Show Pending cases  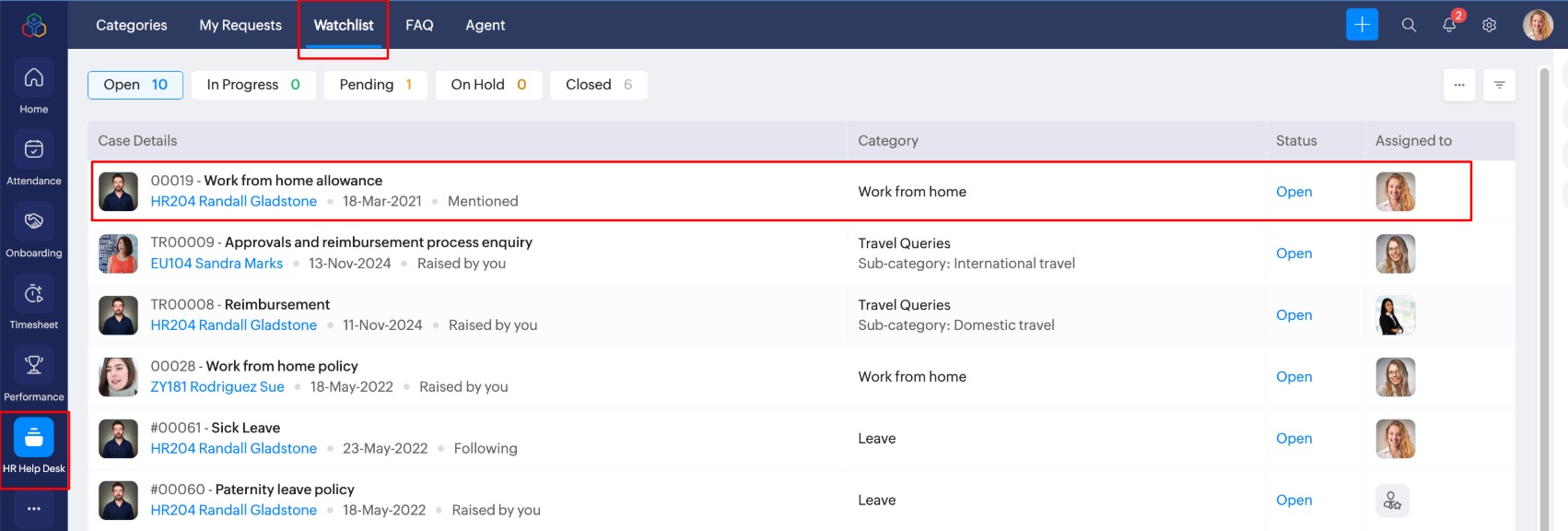[375, 85]
